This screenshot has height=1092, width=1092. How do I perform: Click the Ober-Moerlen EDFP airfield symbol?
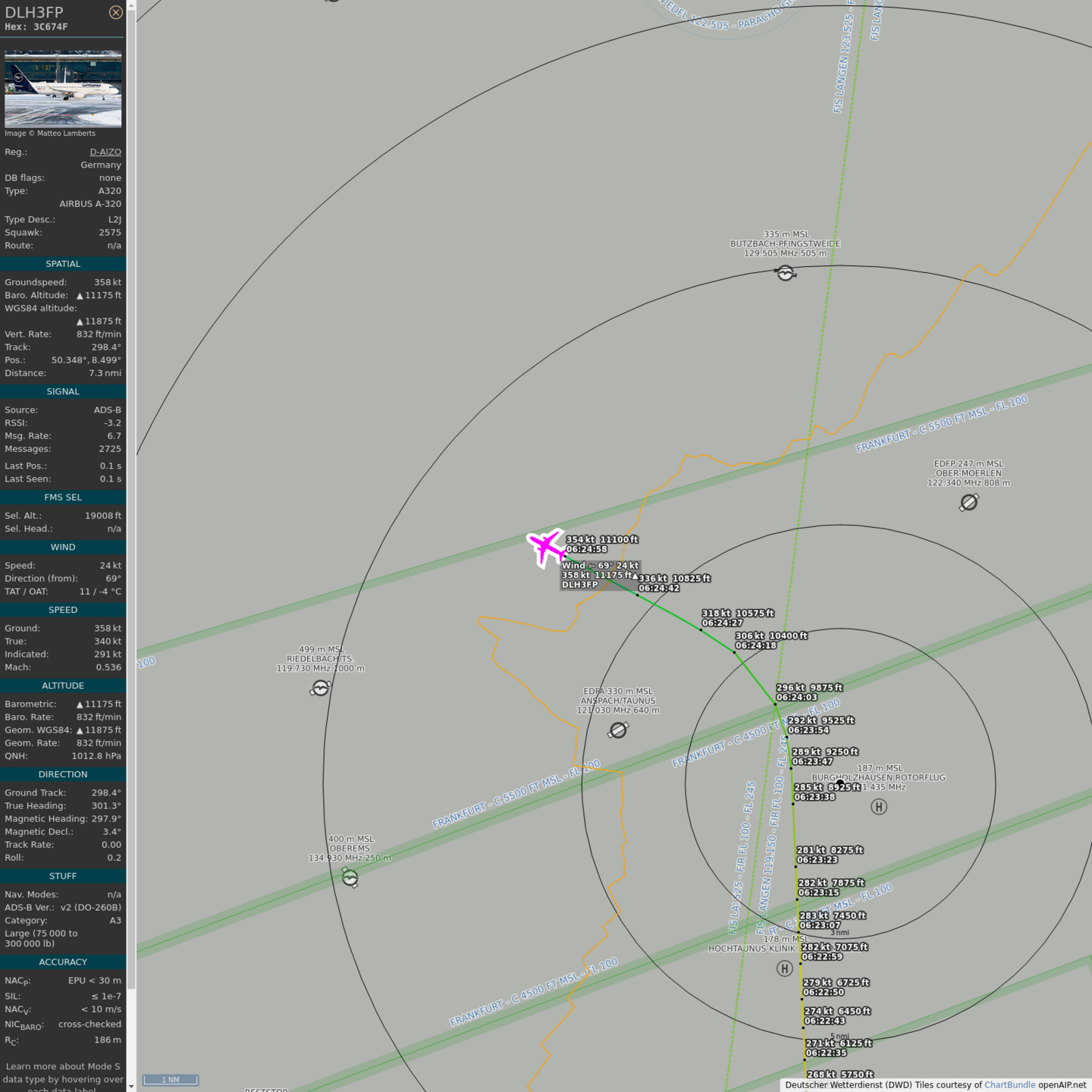(x=968, y=503)
